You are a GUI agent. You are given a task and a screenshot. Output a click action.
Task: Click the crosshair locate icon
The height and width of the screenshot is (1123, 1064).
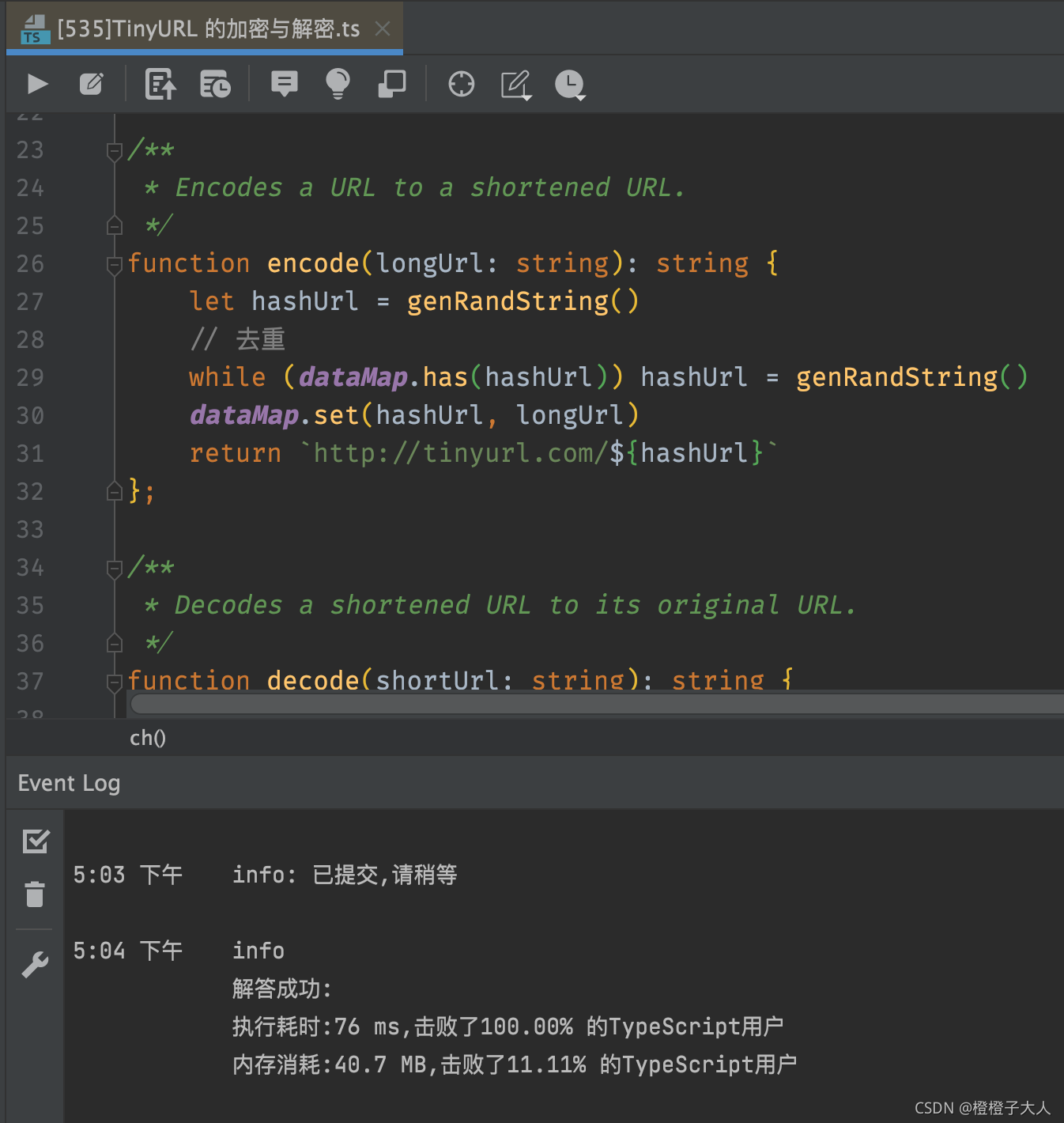[x=462, y=84]
